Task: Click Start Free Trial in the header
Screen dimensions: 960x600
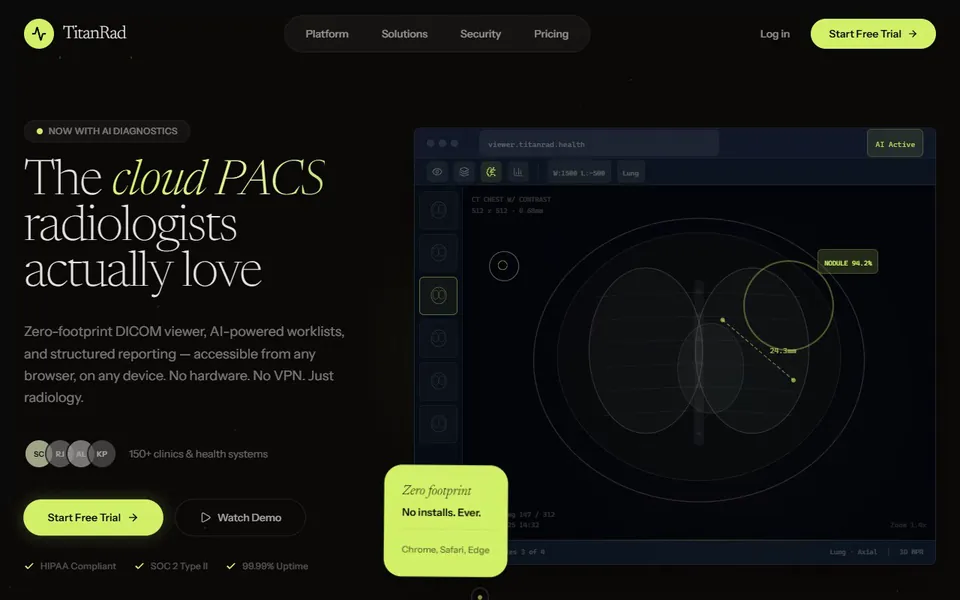Action: (x=873, y=34)
